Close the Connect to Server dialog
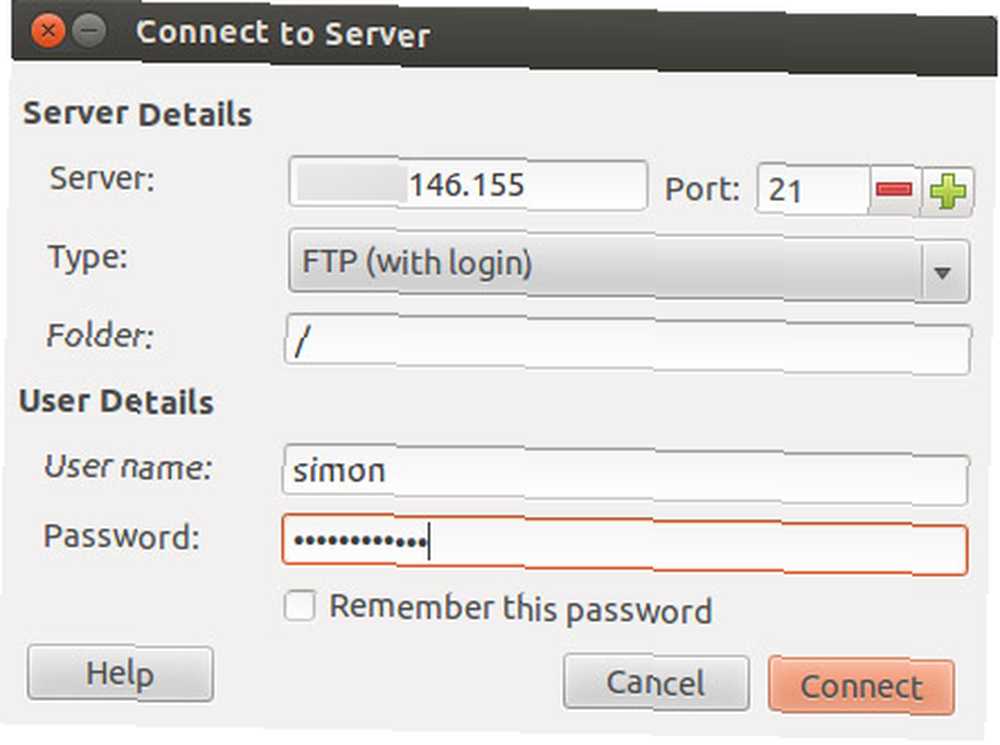The width and height of the screenshot is (1000, 745). click(x=47, y=30)
